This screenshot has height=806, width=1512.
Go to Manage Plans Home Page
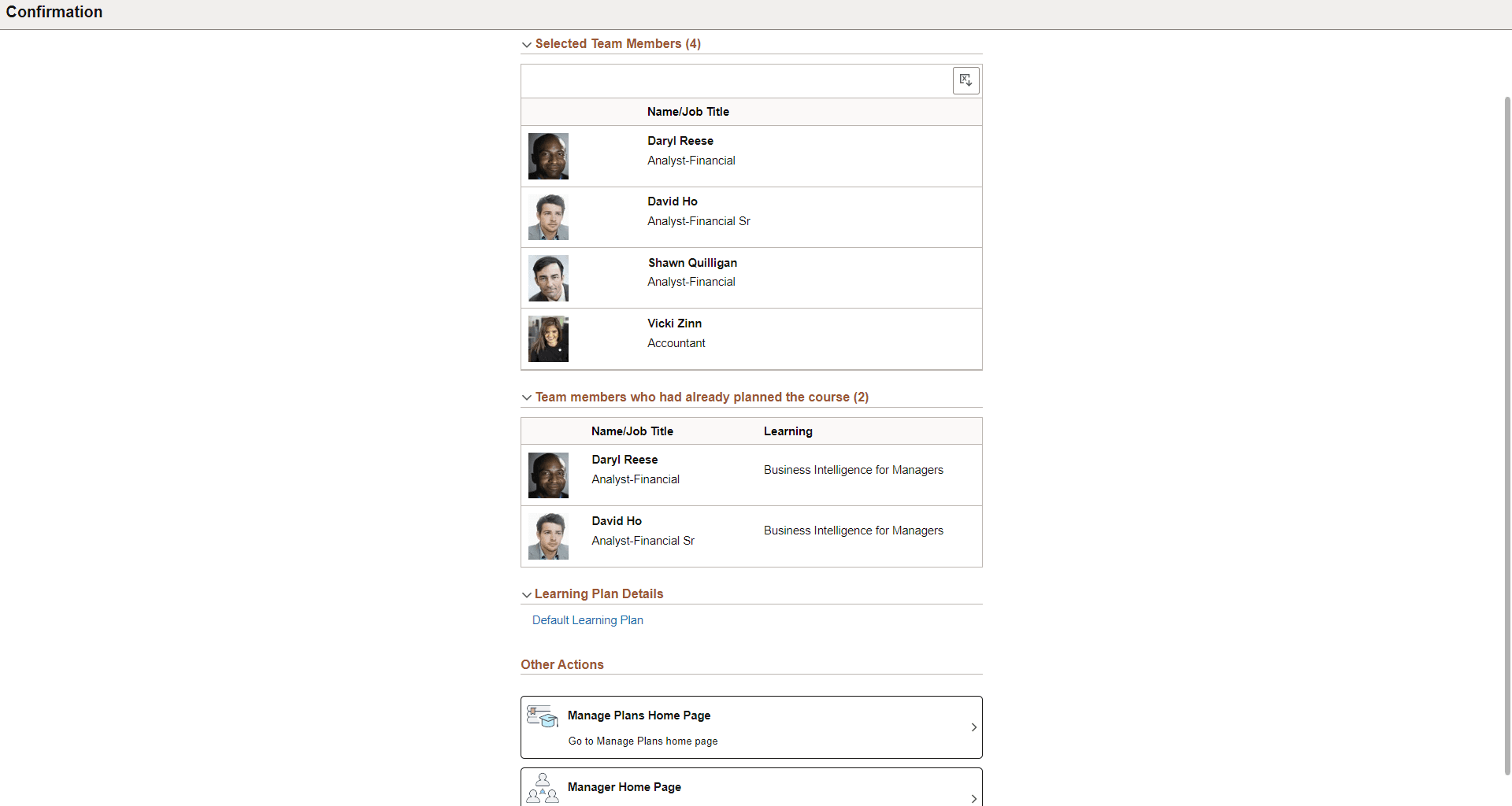pos(750,727)
